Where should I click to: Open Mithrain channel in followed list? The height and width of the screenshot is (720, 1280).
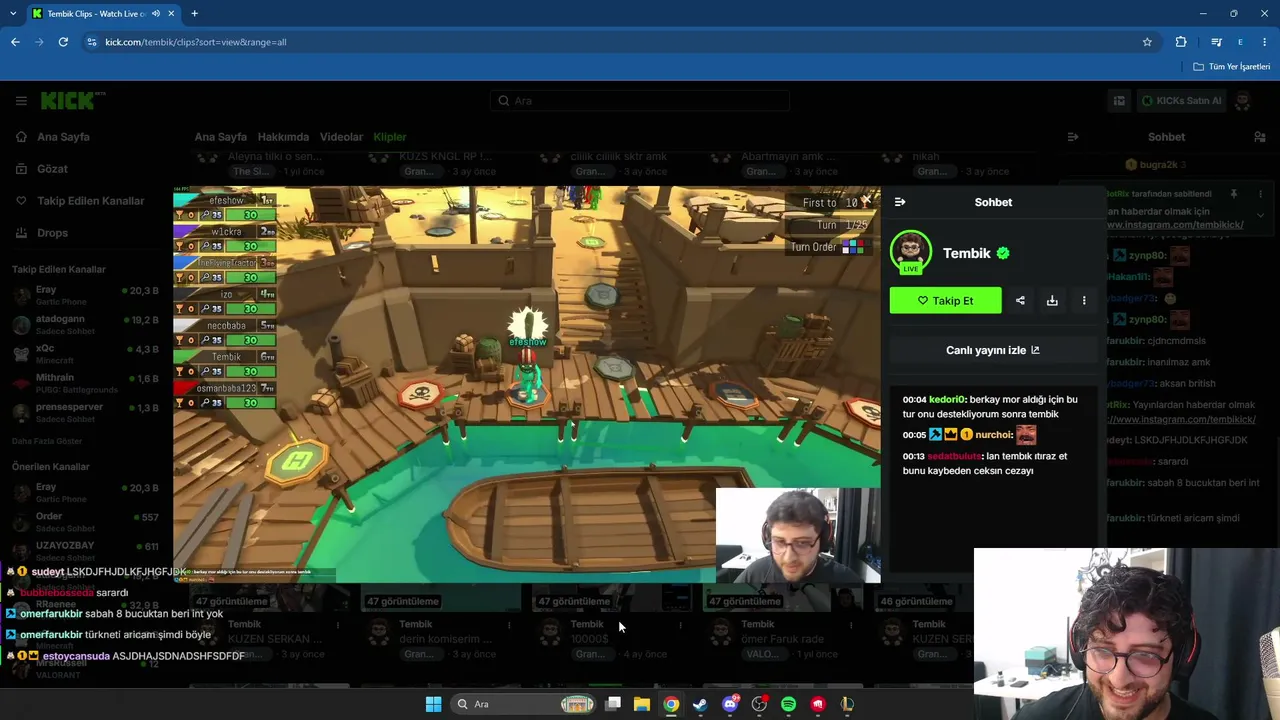pyautogui.click(x=86, y=382)
